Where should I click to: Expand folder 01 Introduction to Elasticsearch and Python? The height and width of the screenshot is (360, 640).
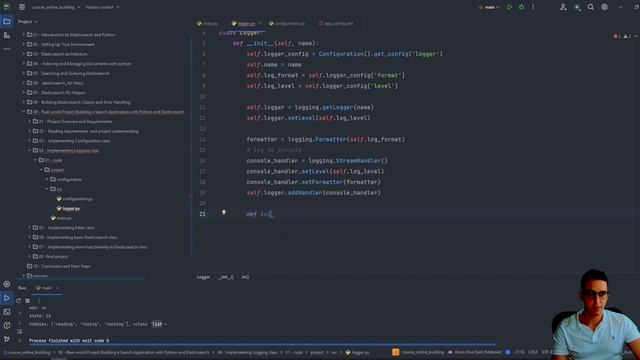coord(24,35)
